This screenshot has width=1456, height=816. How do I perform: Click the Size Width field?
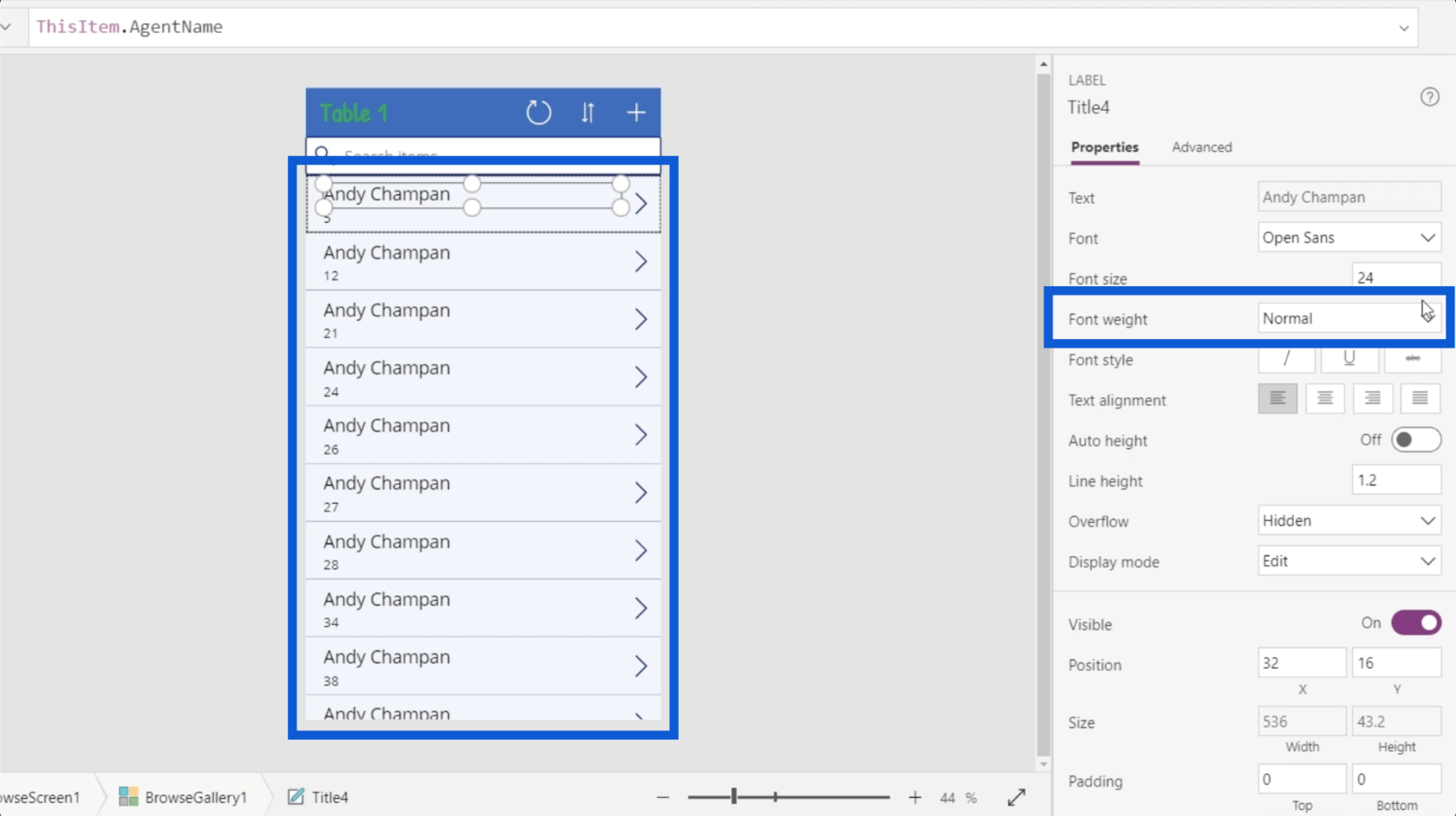coord(1302,721)
